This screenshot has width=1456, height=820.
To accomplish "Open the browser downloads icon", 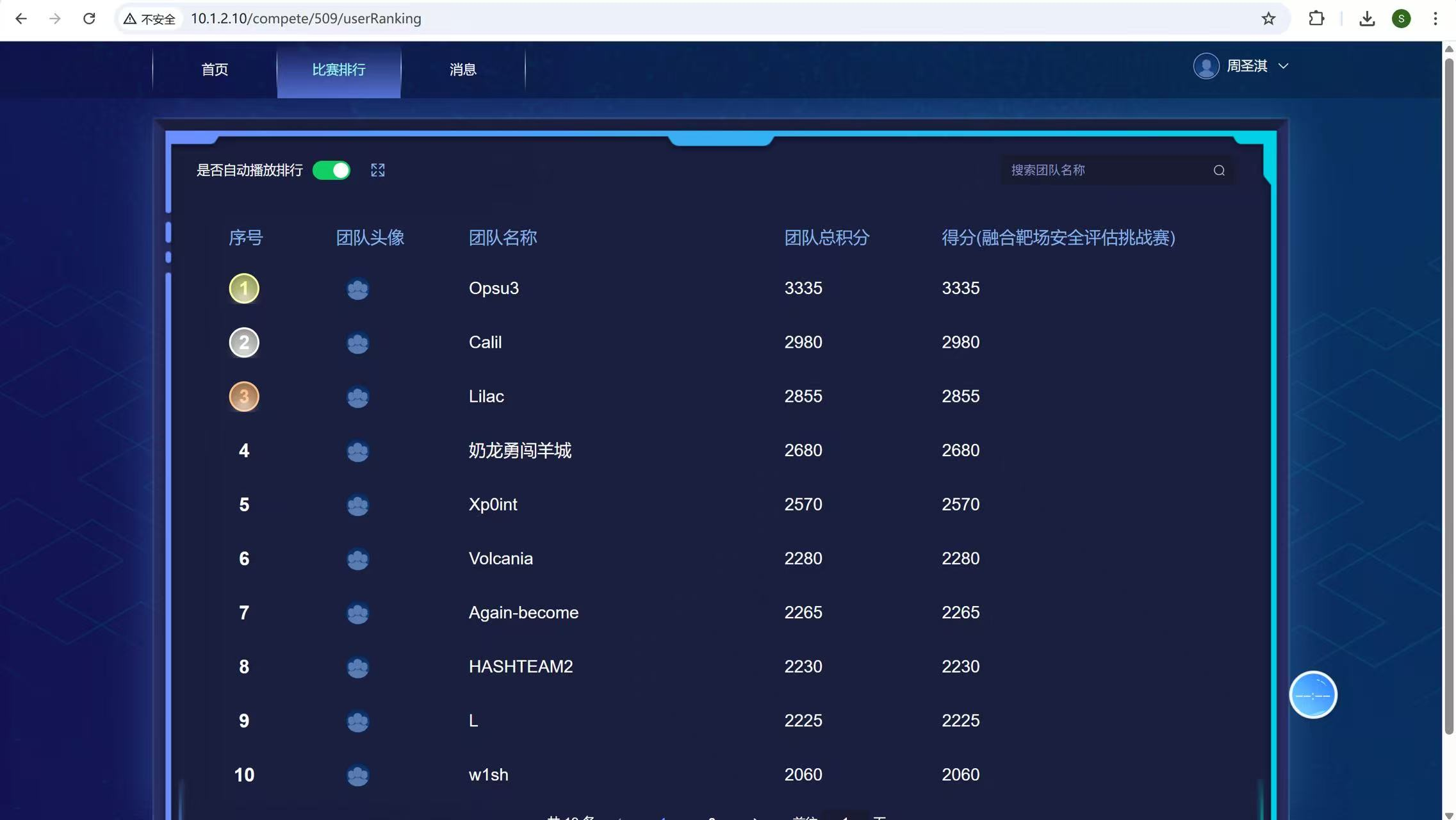I will click(1366, 19).
